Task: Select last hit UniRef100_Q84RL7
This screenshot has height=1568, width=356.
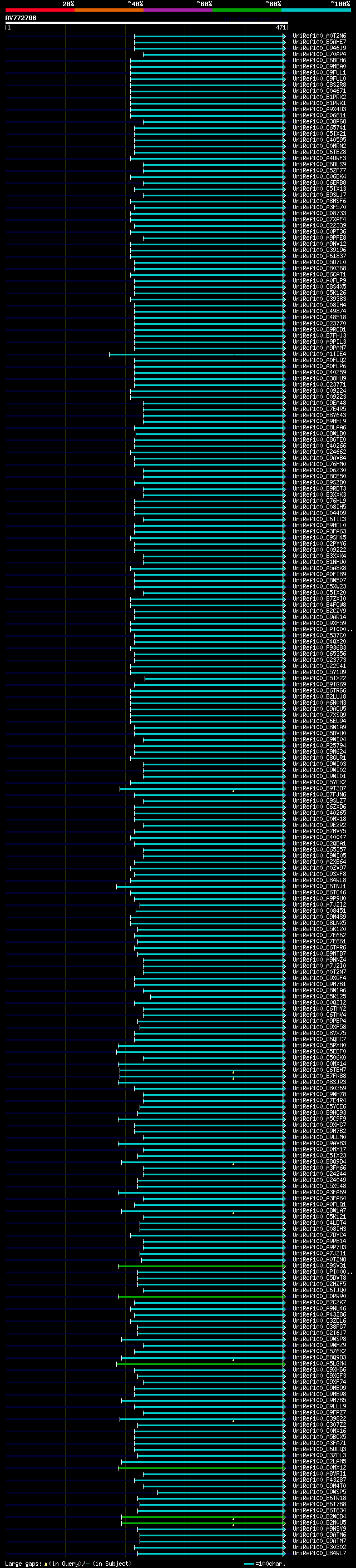Action: pyautogui.click(x=319, y=1553)
